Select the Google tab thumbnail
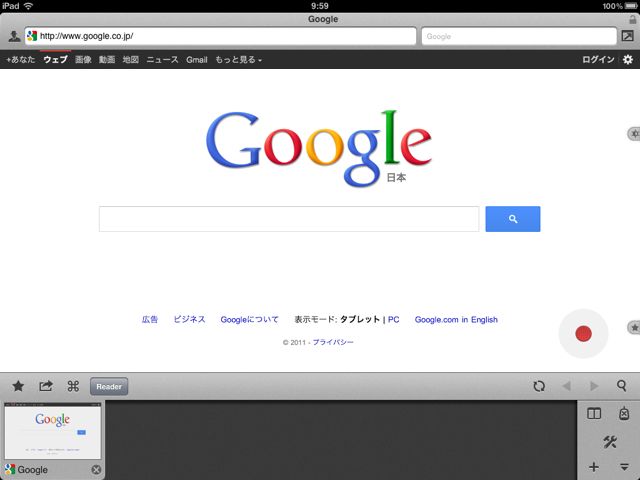This screenshot has width=640, height=480. (x=53, y=431)
